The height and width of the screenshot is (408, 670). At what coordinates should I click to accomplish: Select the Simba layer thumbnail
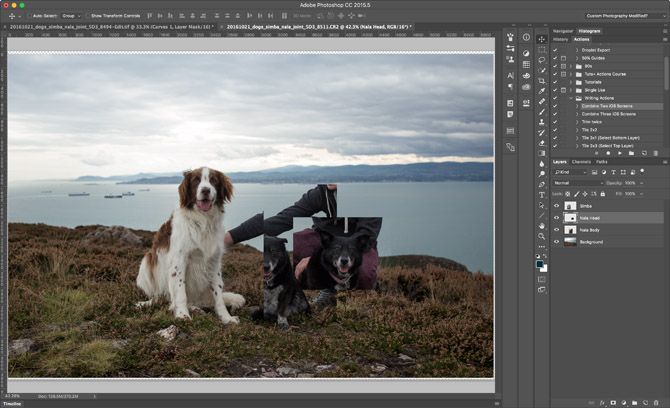click(570, 206)
